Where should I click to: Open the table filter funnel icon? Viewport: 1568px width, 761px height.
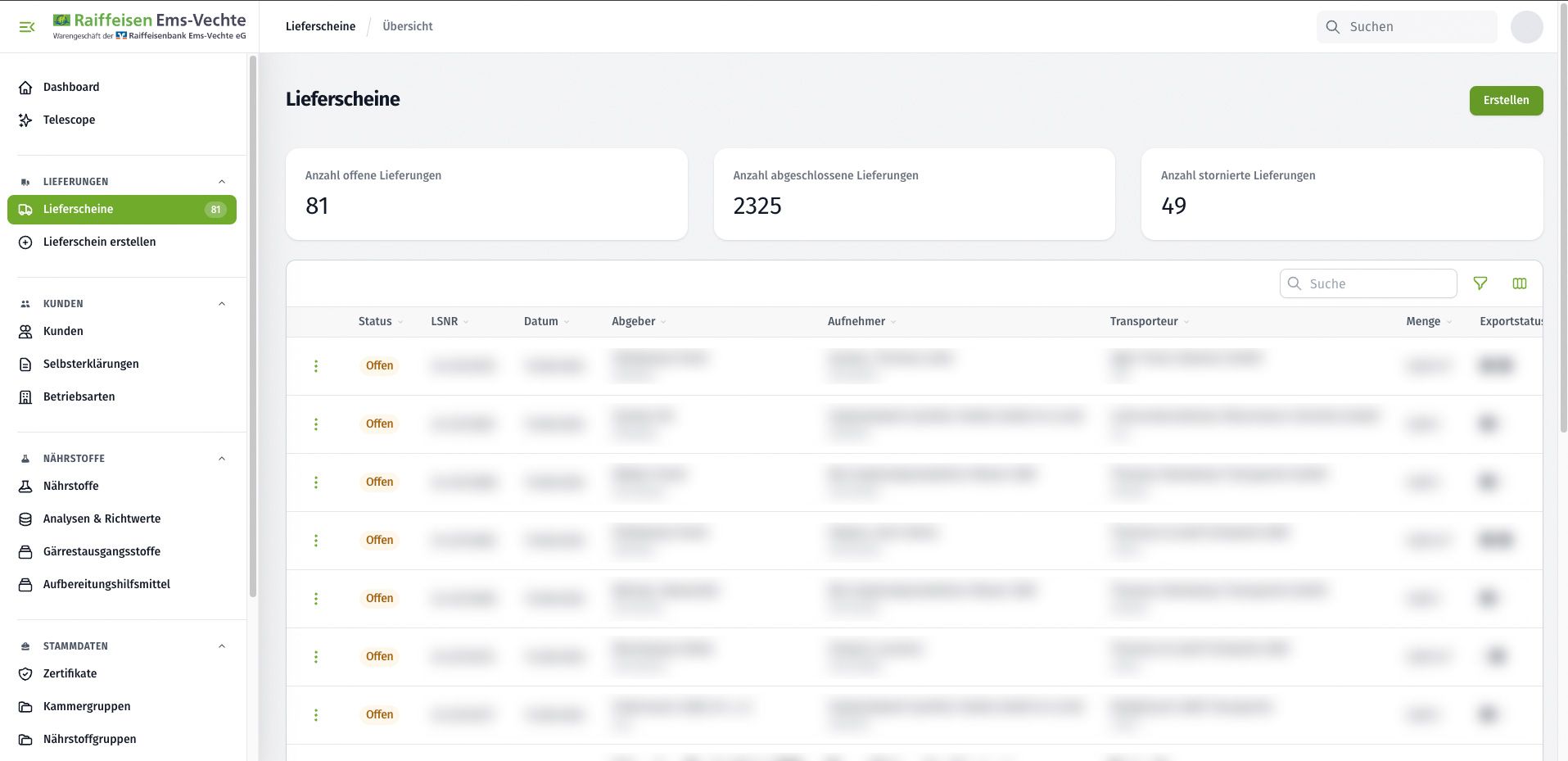click(1480, 283)
